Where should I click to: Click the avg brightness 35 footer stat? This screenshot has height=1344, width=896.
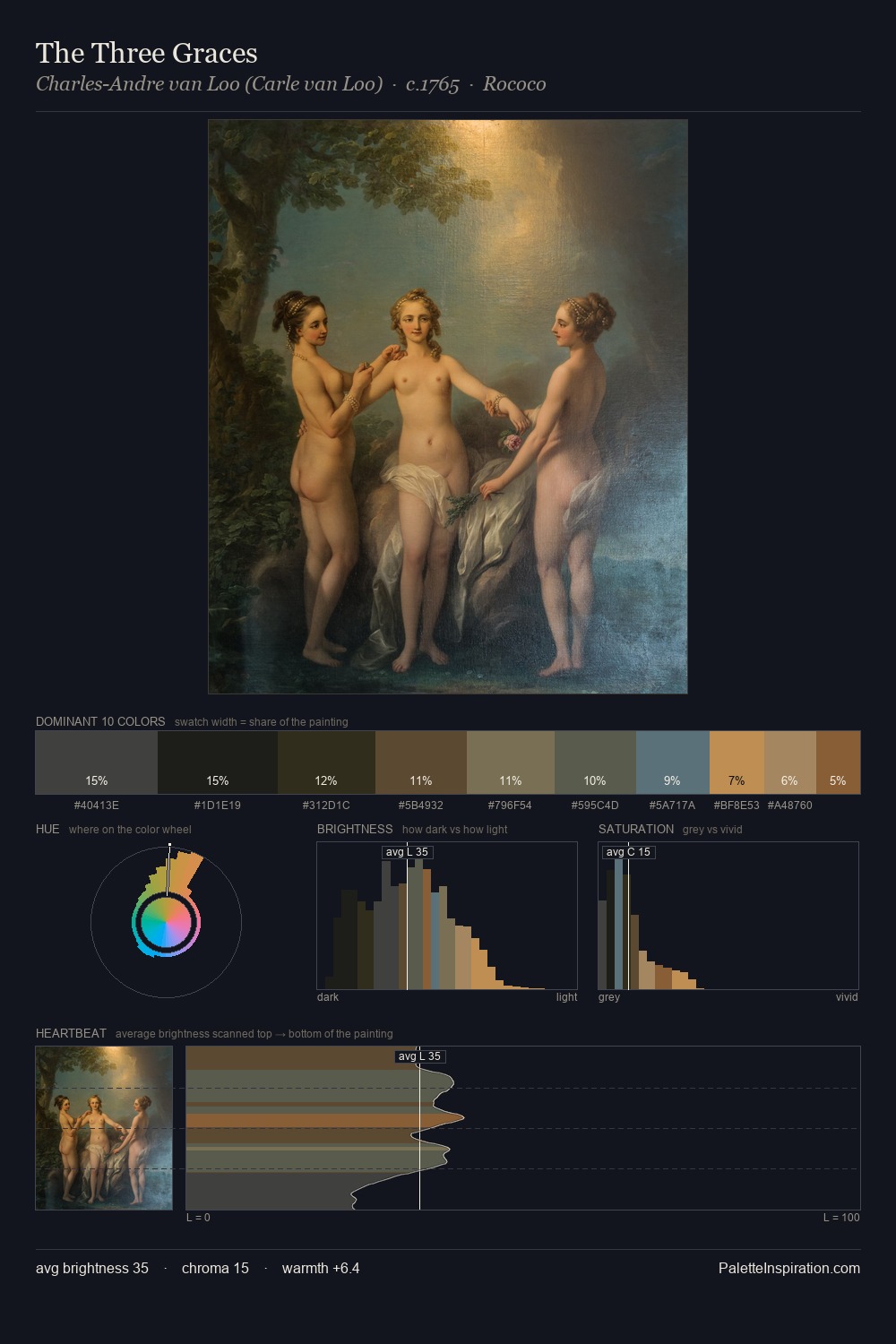(92, 1269)
